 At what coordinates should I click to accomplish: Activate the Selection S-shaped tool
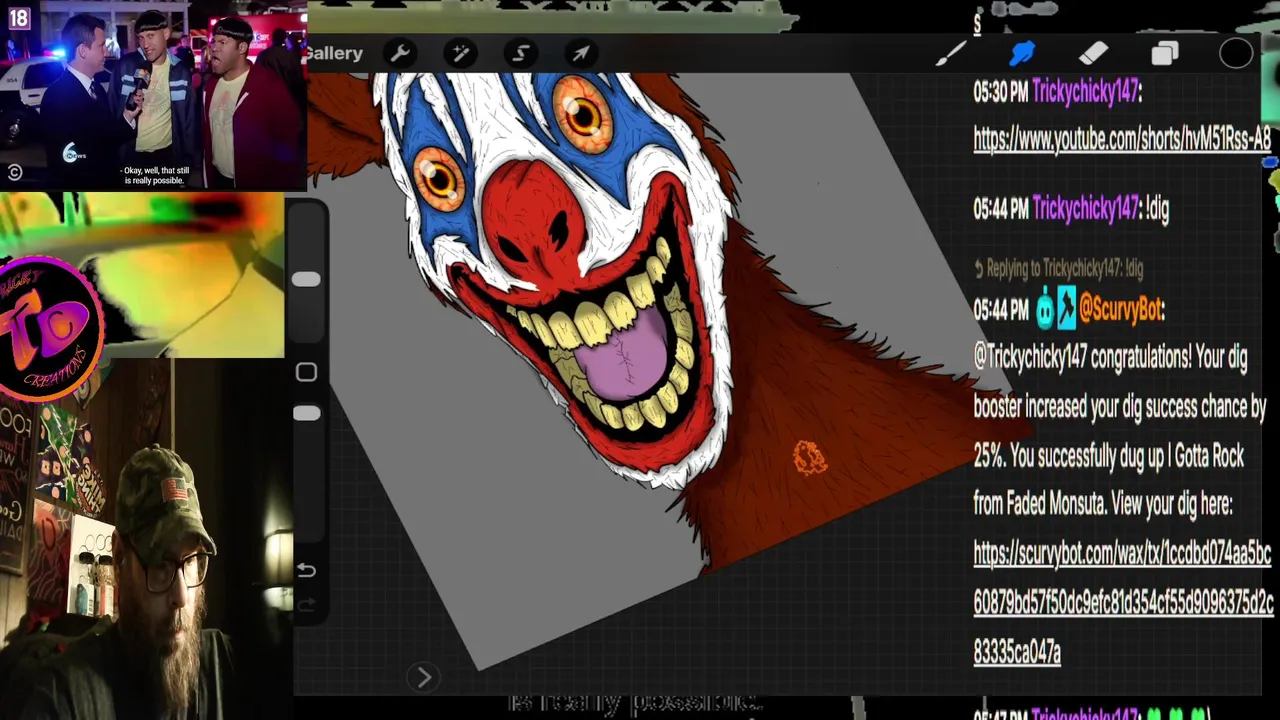(521, 53)
